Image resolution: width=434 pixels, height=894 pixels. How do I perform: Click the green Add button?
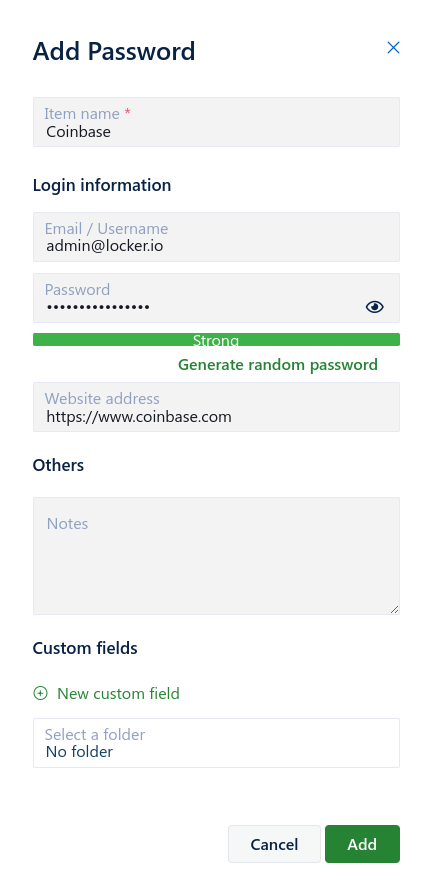pyautogui.click(x=362, y=844)
